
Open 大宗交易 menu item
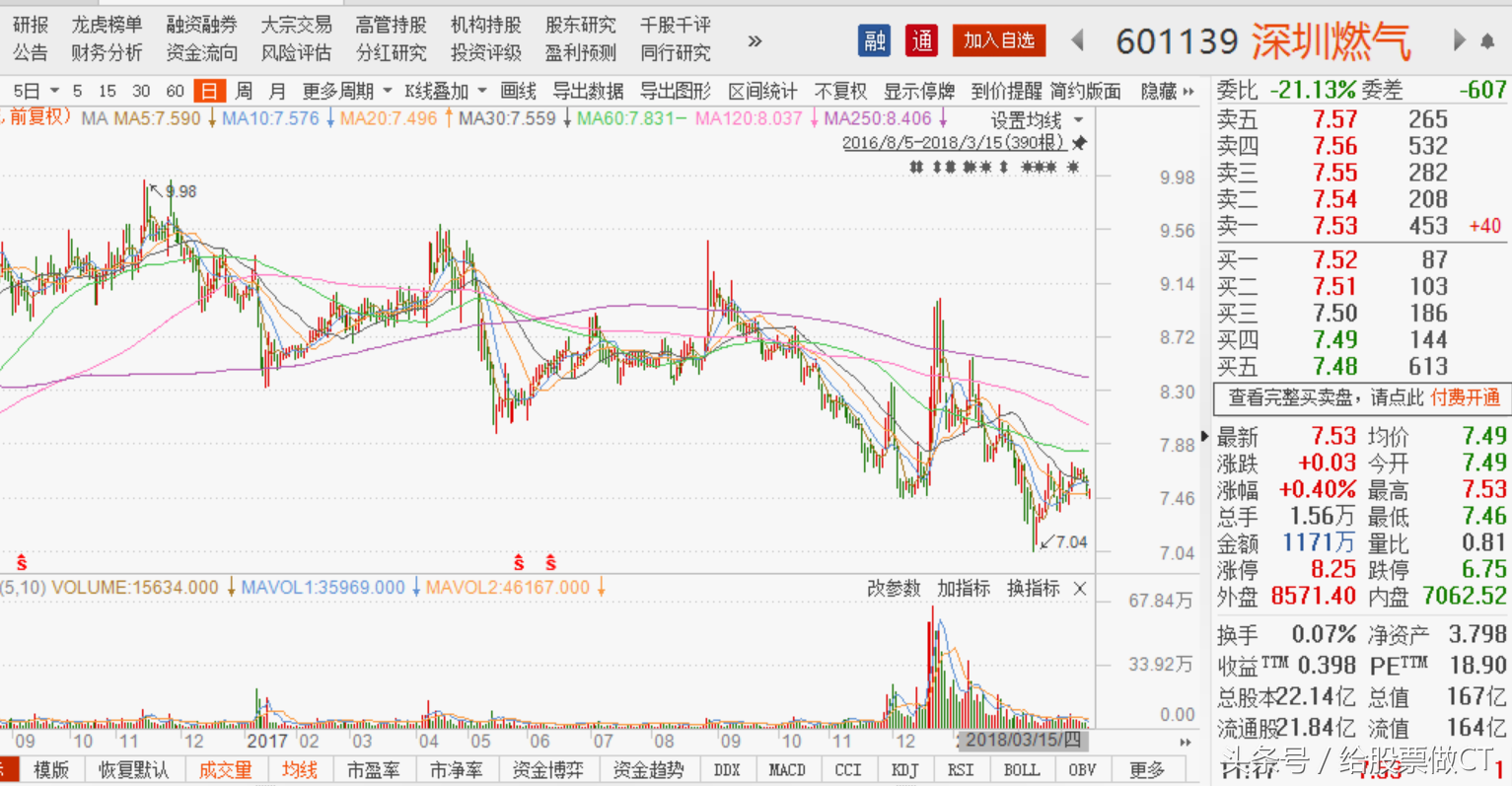296,25
